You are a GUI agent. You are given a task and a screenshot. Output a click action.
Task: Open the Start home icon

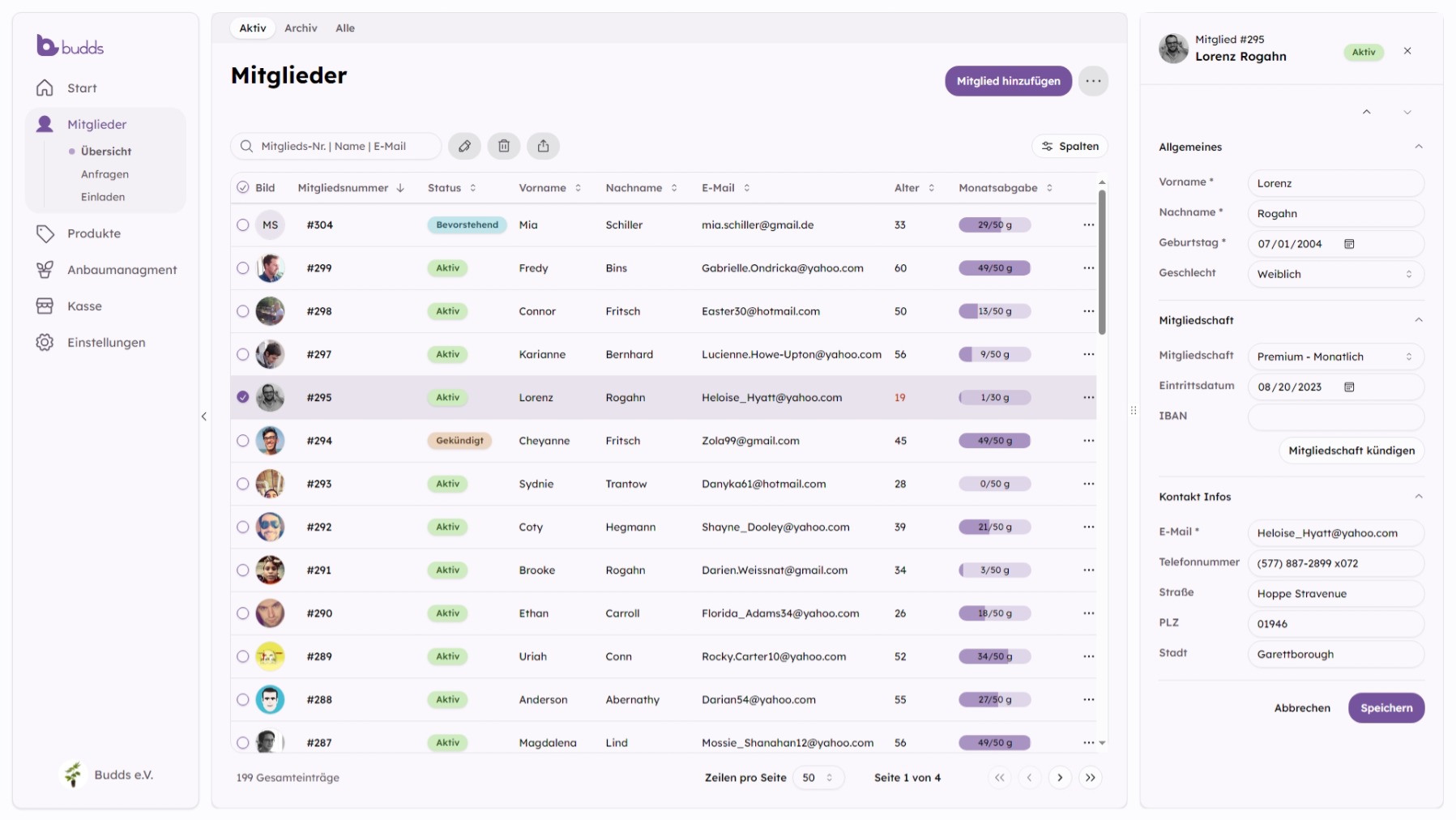pos(45,88)
